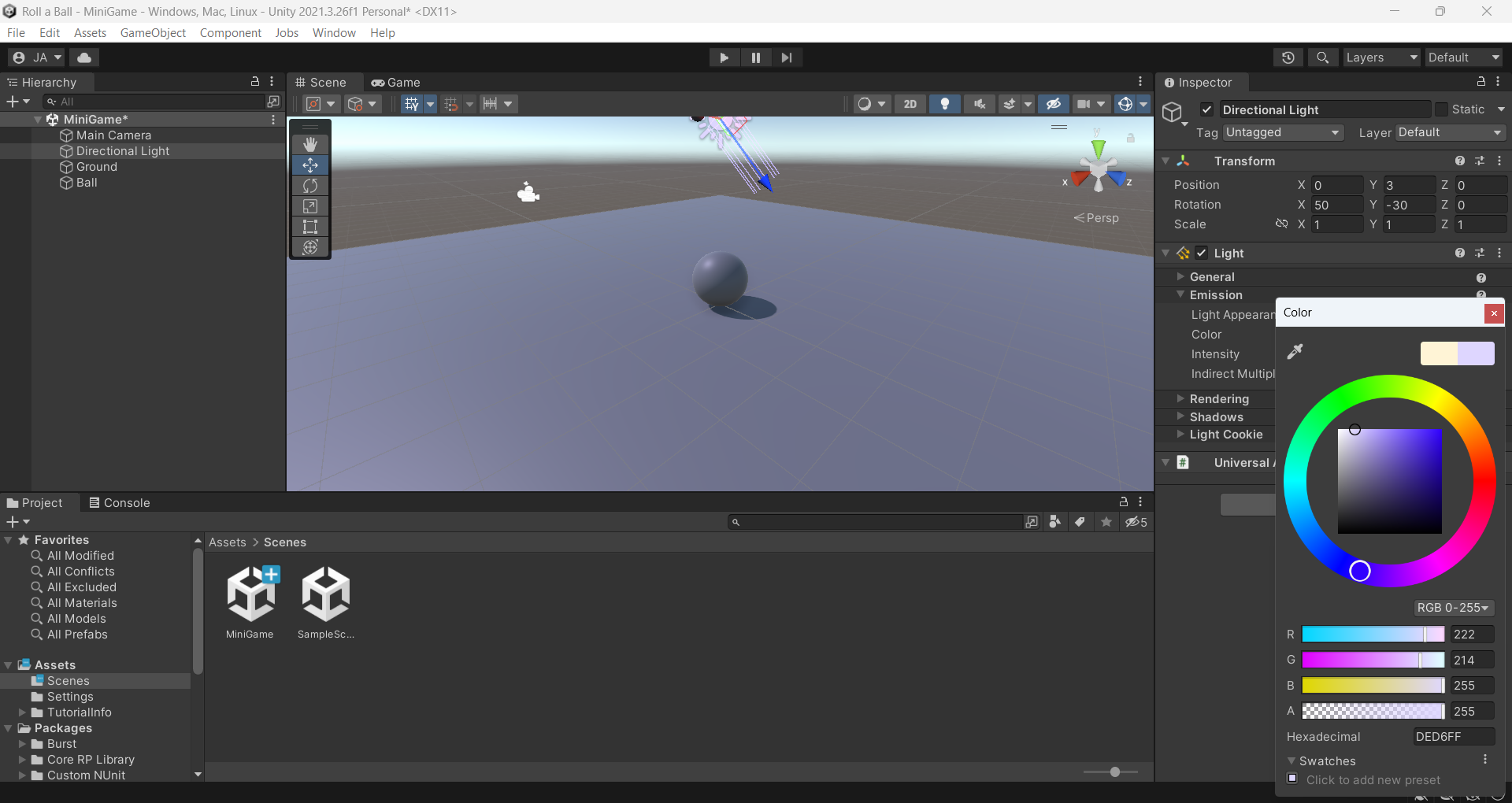Disable the Light component checkbox
The width and height of the screenshot is (1512, 803).
click(x=1201, y=253)
